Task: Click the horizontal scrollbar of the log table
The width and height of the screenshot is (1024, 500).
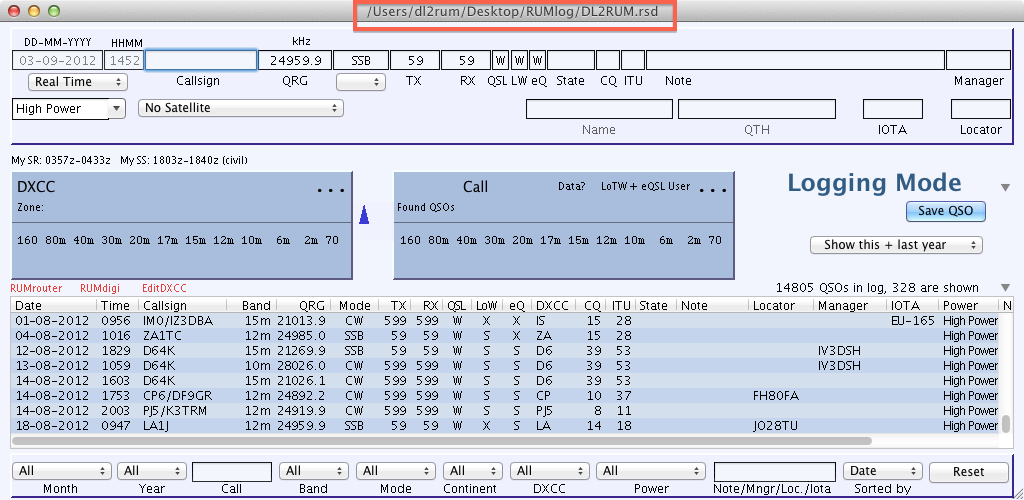Action: [x=441, y=441]
